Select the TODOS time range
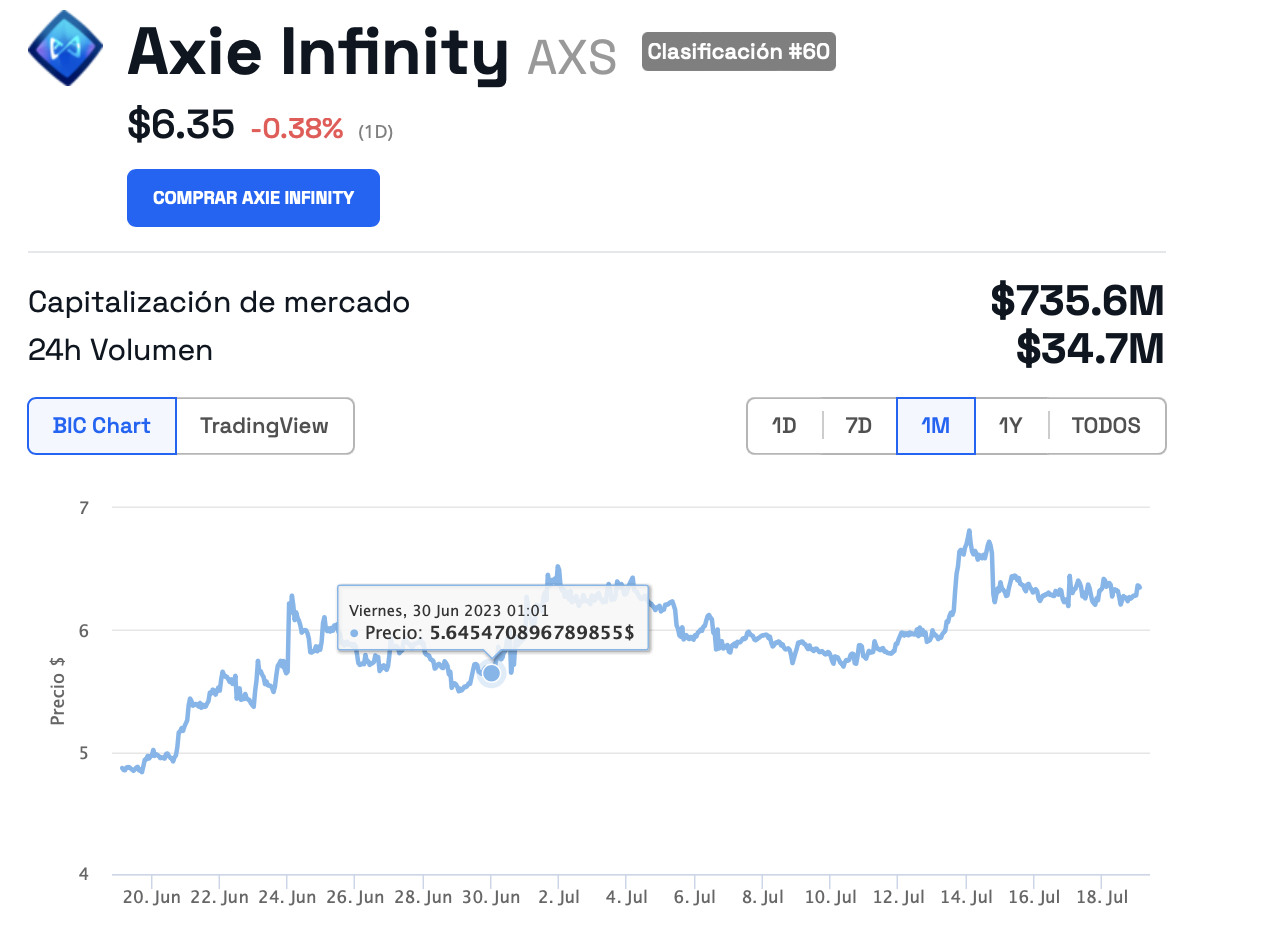 (1106, 426)
